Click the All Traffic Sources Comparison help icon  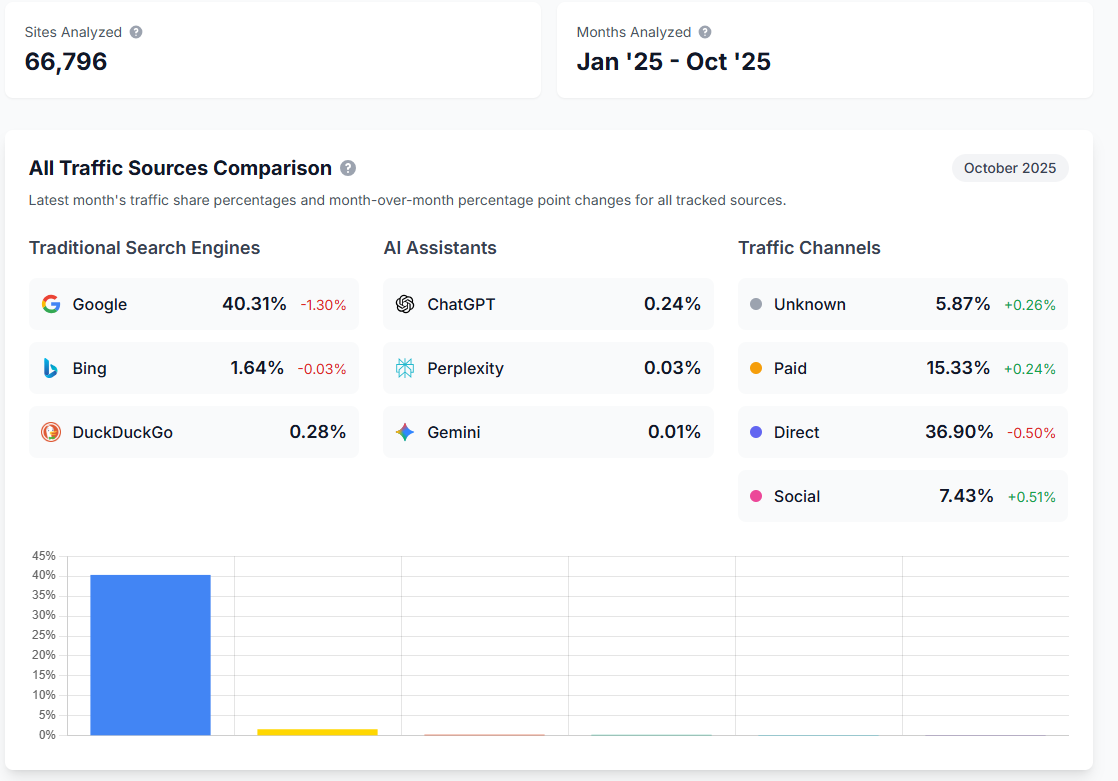tap(349, 168)
